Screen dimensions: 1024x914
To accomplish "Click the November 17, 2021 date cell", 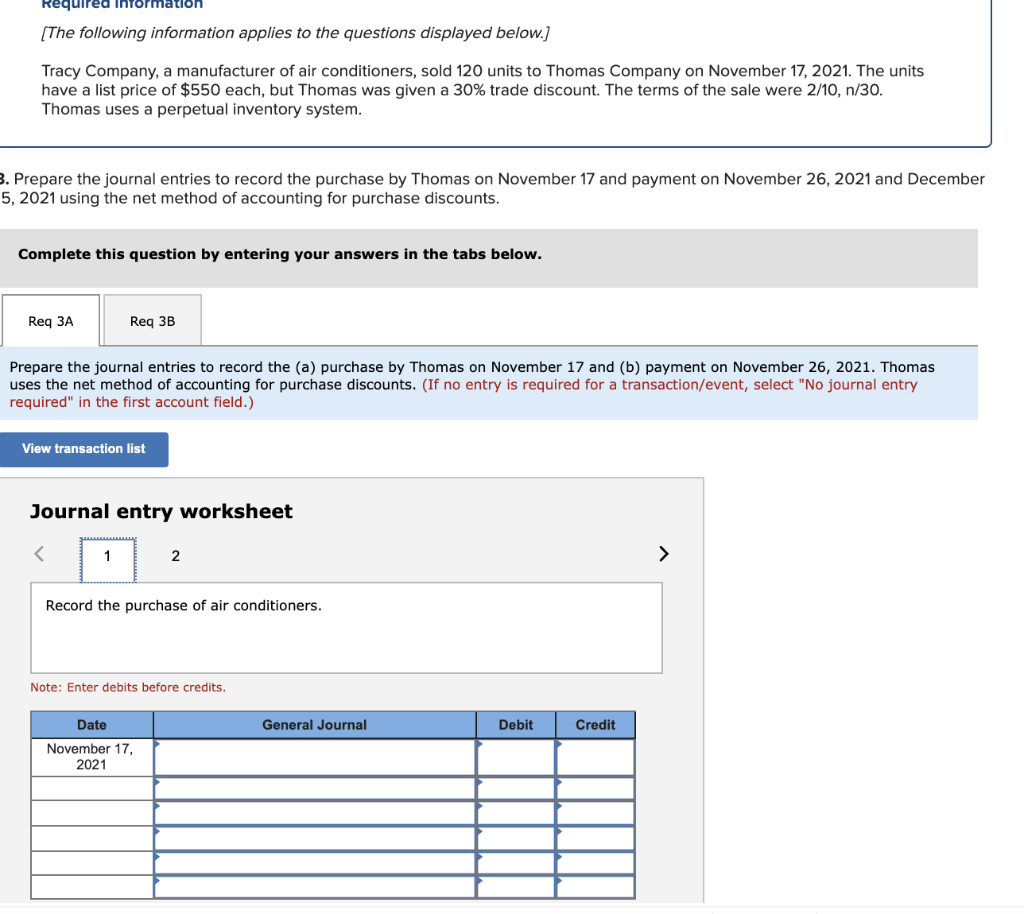I will [x=91, y=757].
